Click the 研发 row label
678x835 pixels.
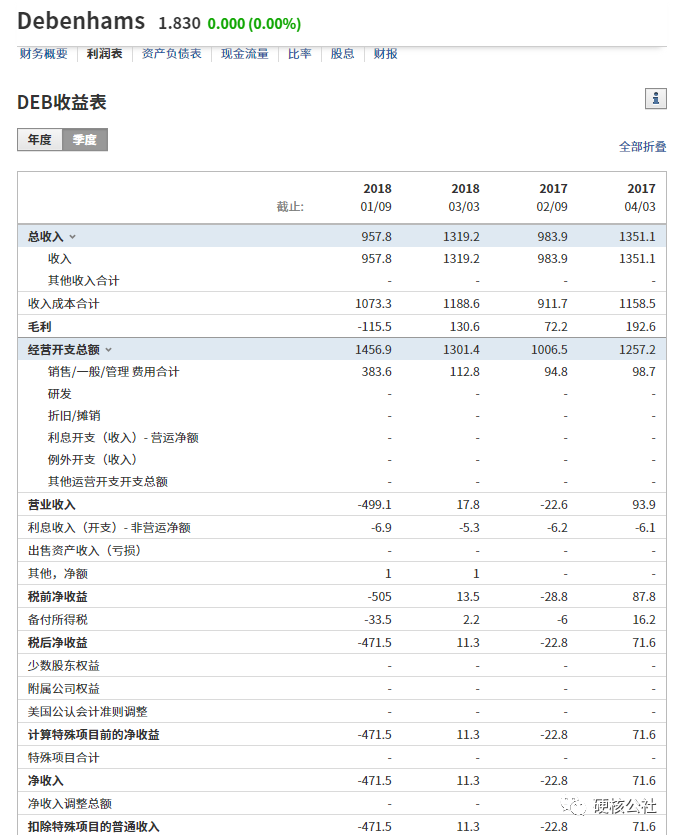tap(60, 394)
